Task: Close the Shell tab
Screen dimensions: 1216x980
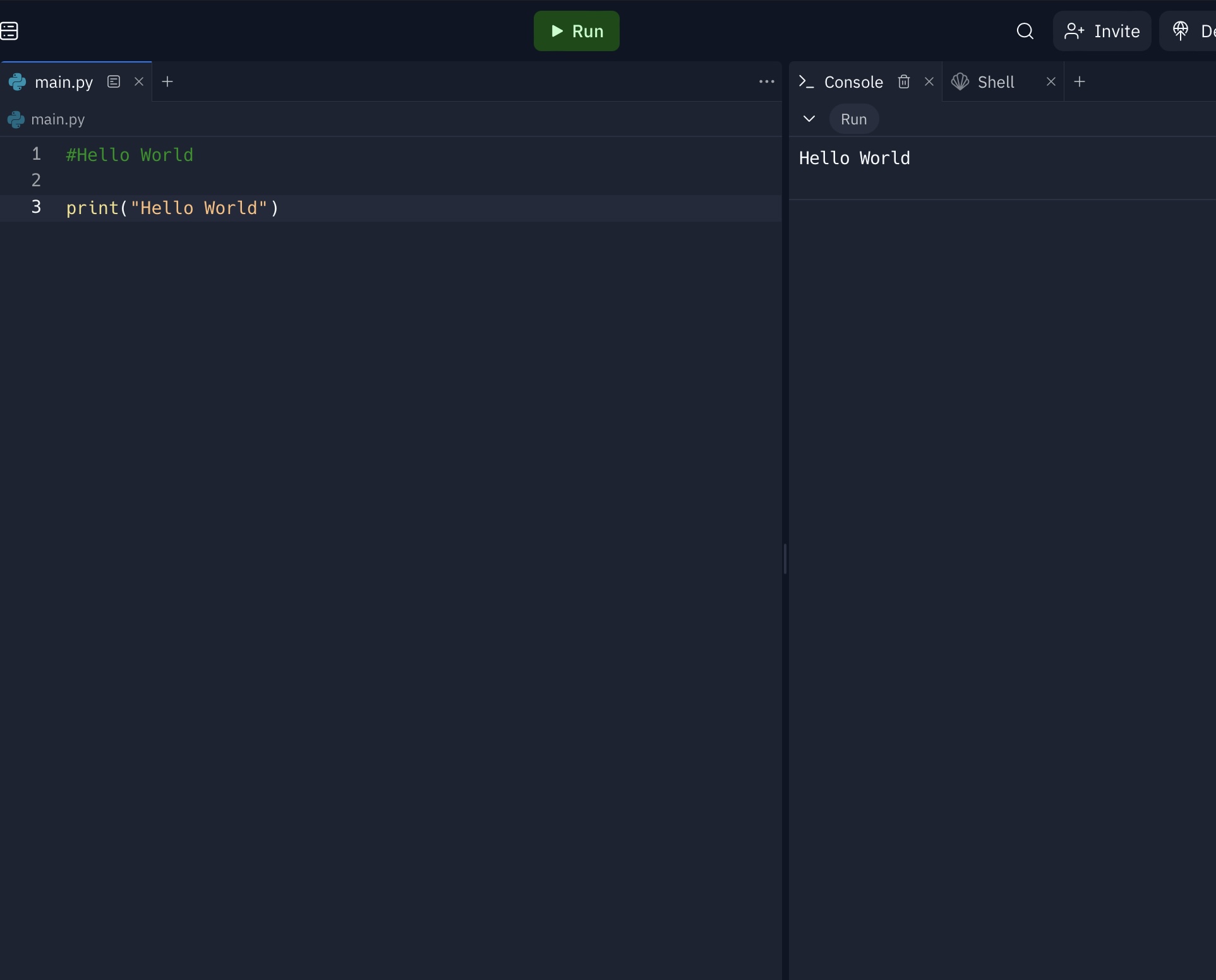Action: click(1051, 81)
